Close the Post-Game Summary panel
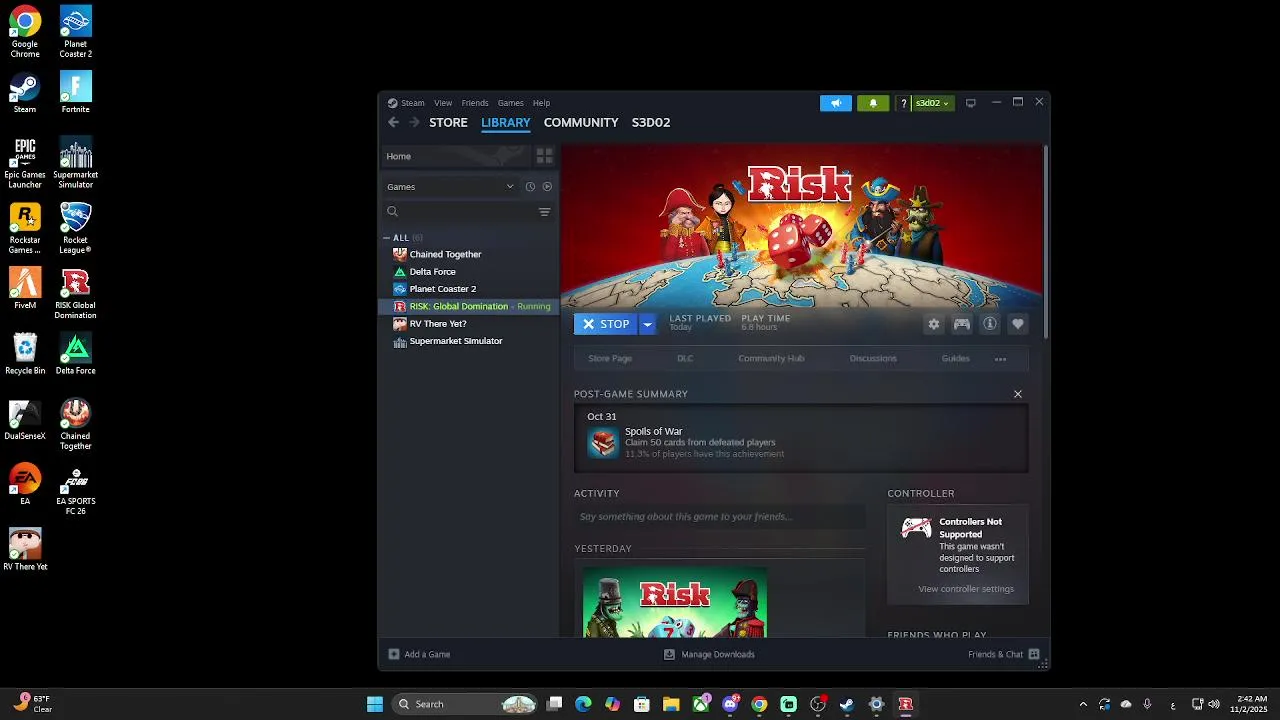Image resolution: width=1280 pixels, height=720 pixels. click(1018, 394)
